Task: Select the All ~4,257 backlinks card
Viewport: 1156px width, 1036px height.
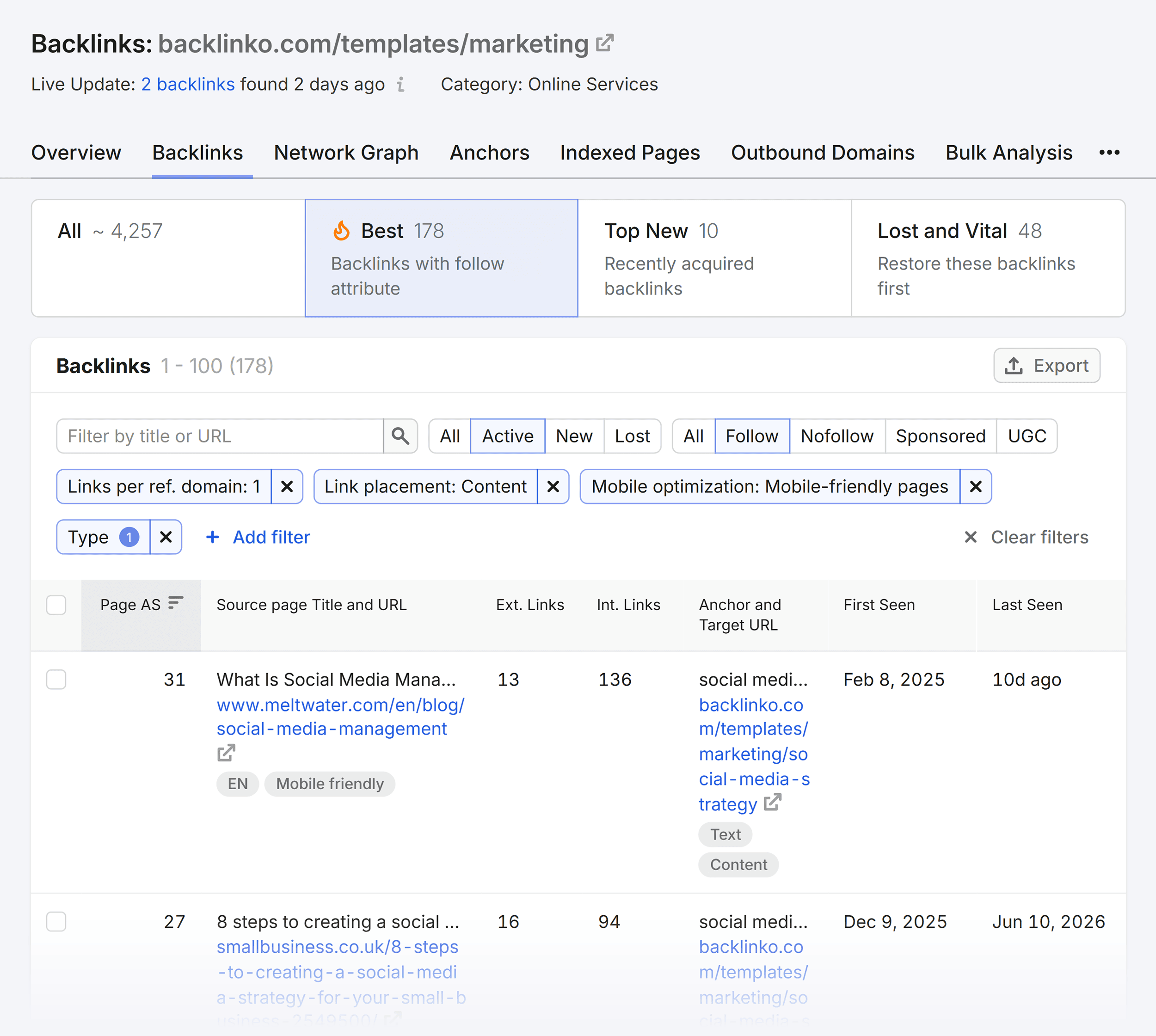Action: click(x=169, y=258)
